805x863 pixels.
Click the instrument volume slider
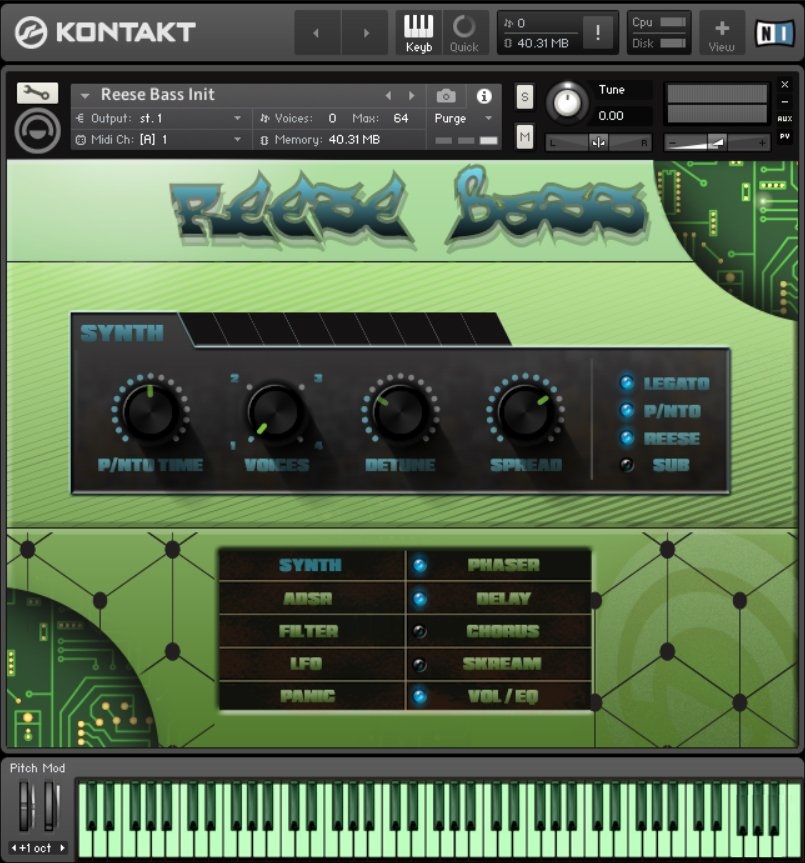pyautogui.click(x=716, y=143)
